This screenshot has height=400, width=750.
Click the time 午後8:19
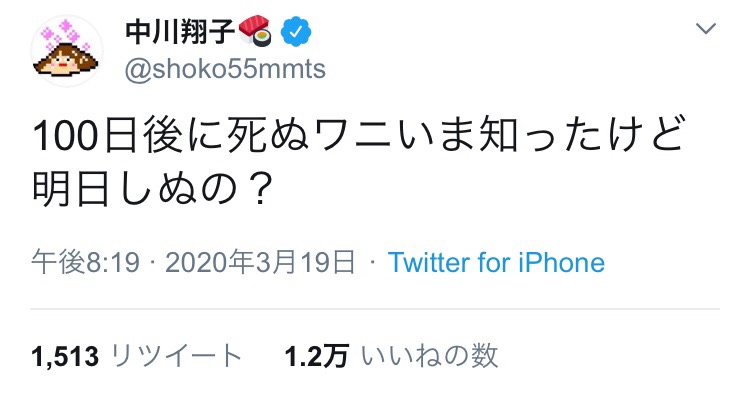point(86,263)
